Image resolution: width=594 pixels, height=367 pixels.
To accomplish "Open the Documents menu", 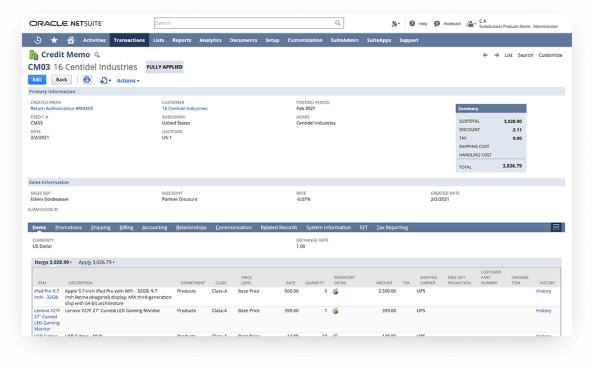I will point(243,40).
